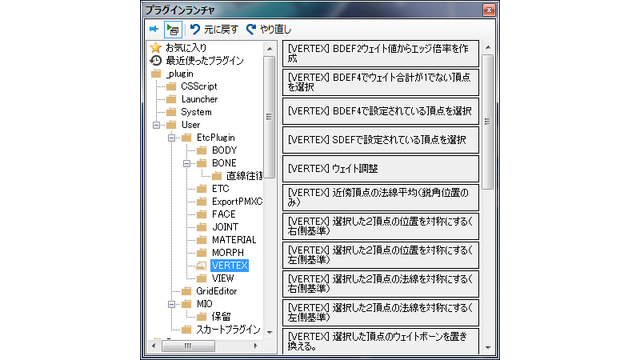Click plugin list scroll up arrow
Screen dimensions: 640x360
[488, 48]
